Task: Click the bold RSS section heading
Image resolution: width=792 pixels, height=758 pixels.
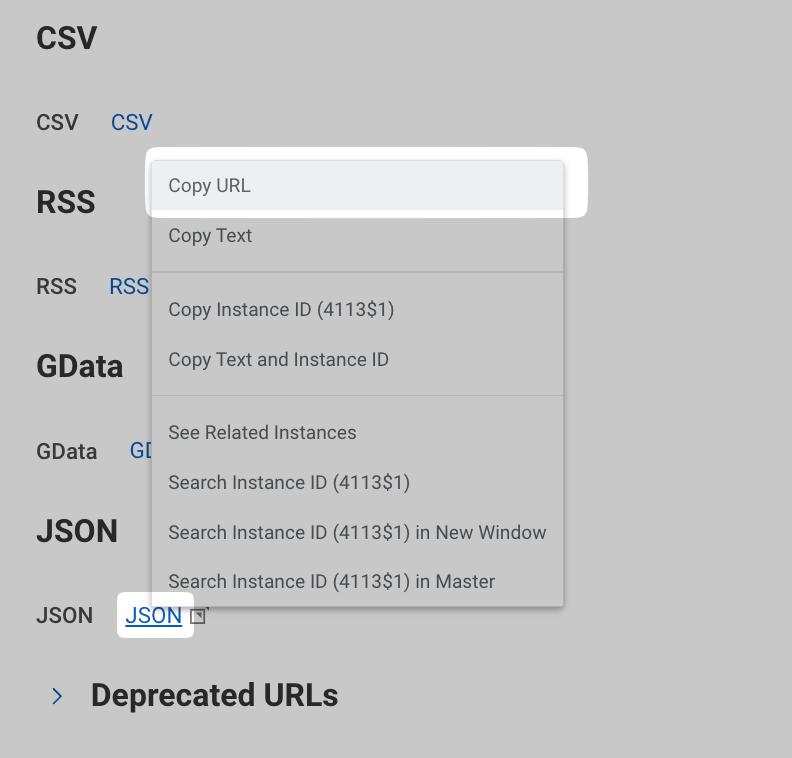Action: pyautogui.click(x=66, y=202)
